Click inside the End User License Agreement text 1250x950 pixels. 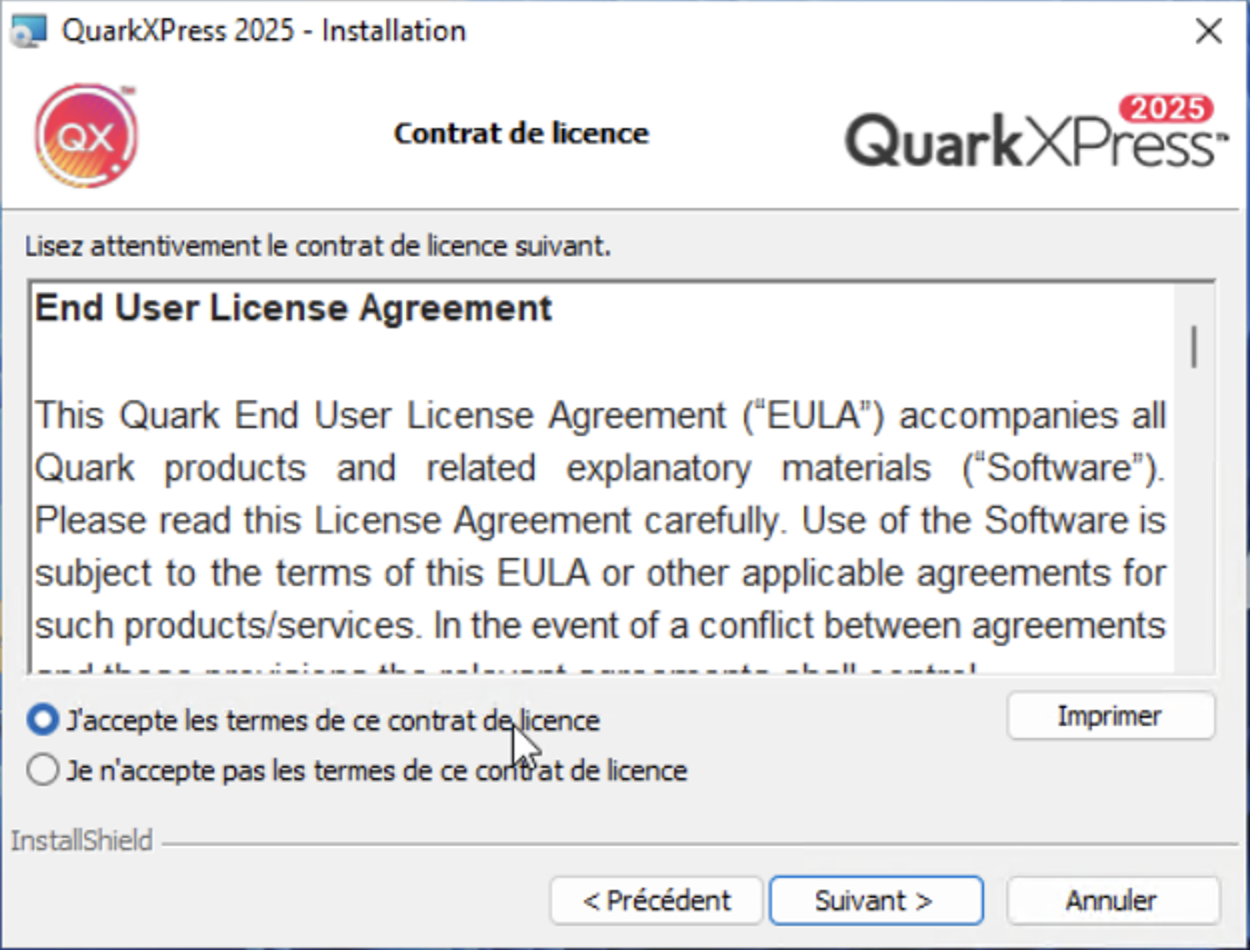click(x=600, y=520)
